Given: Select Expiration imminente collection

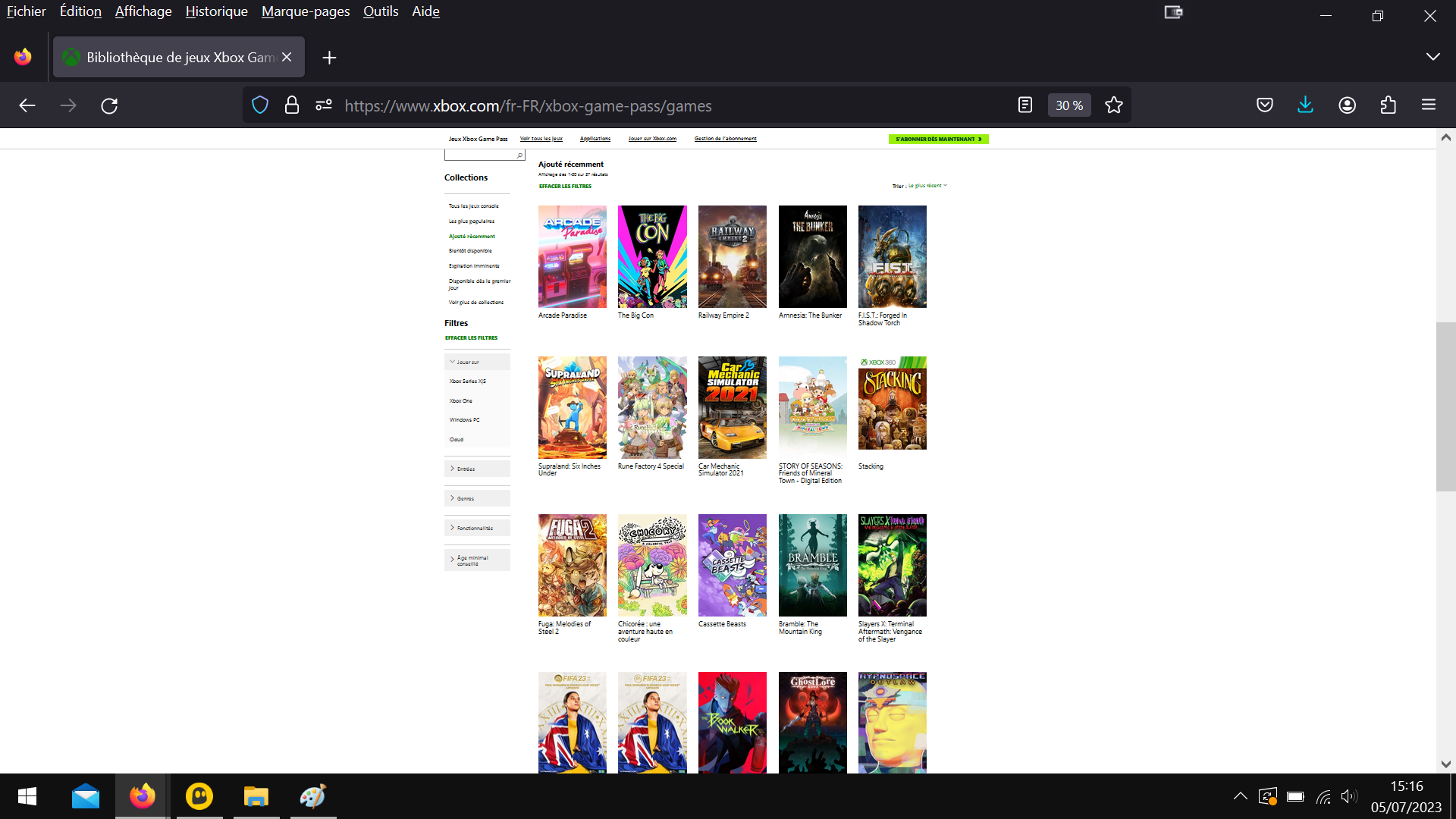Looking at the screenshot, I should click(x=474, y=266).
